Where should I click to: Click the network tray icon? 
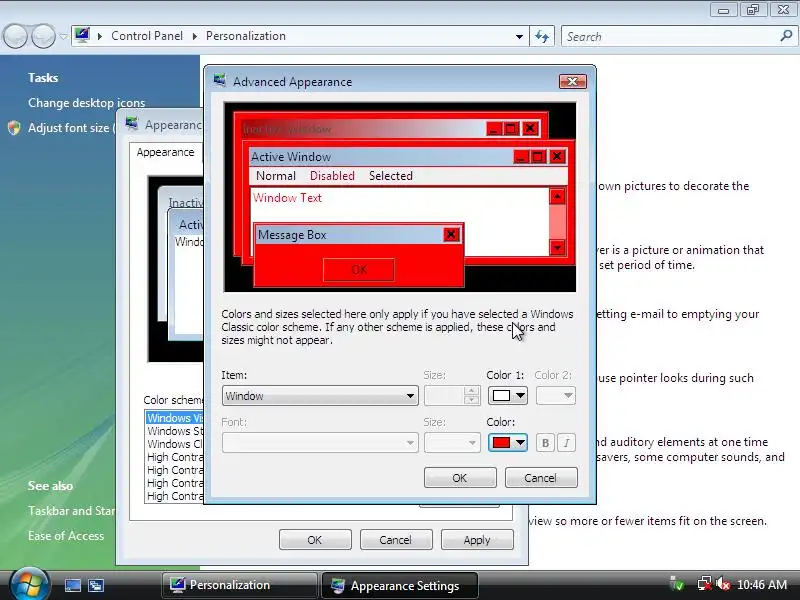tap(704, 584)
